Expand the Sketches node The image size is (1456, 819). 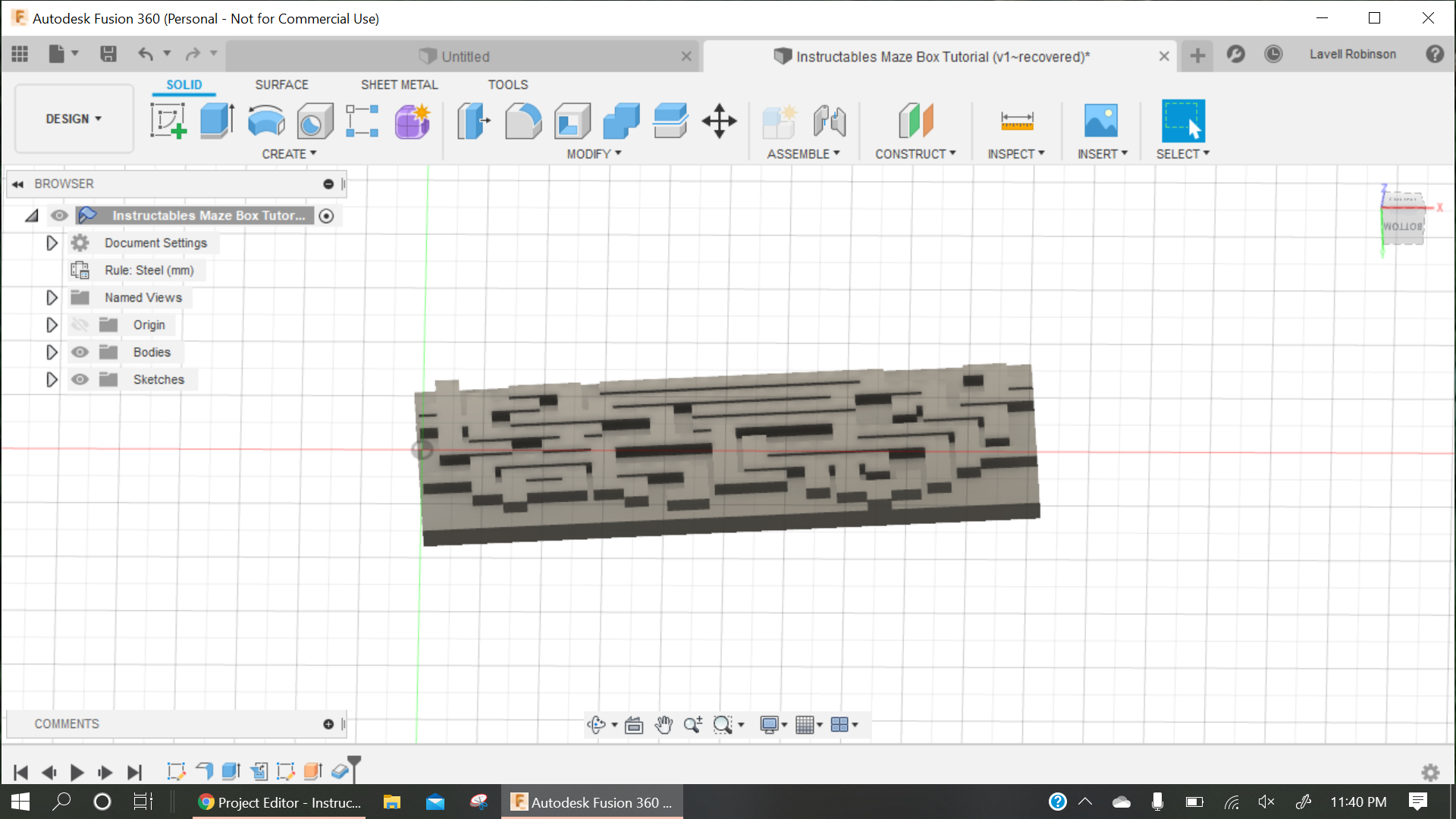tap(52, 379)
